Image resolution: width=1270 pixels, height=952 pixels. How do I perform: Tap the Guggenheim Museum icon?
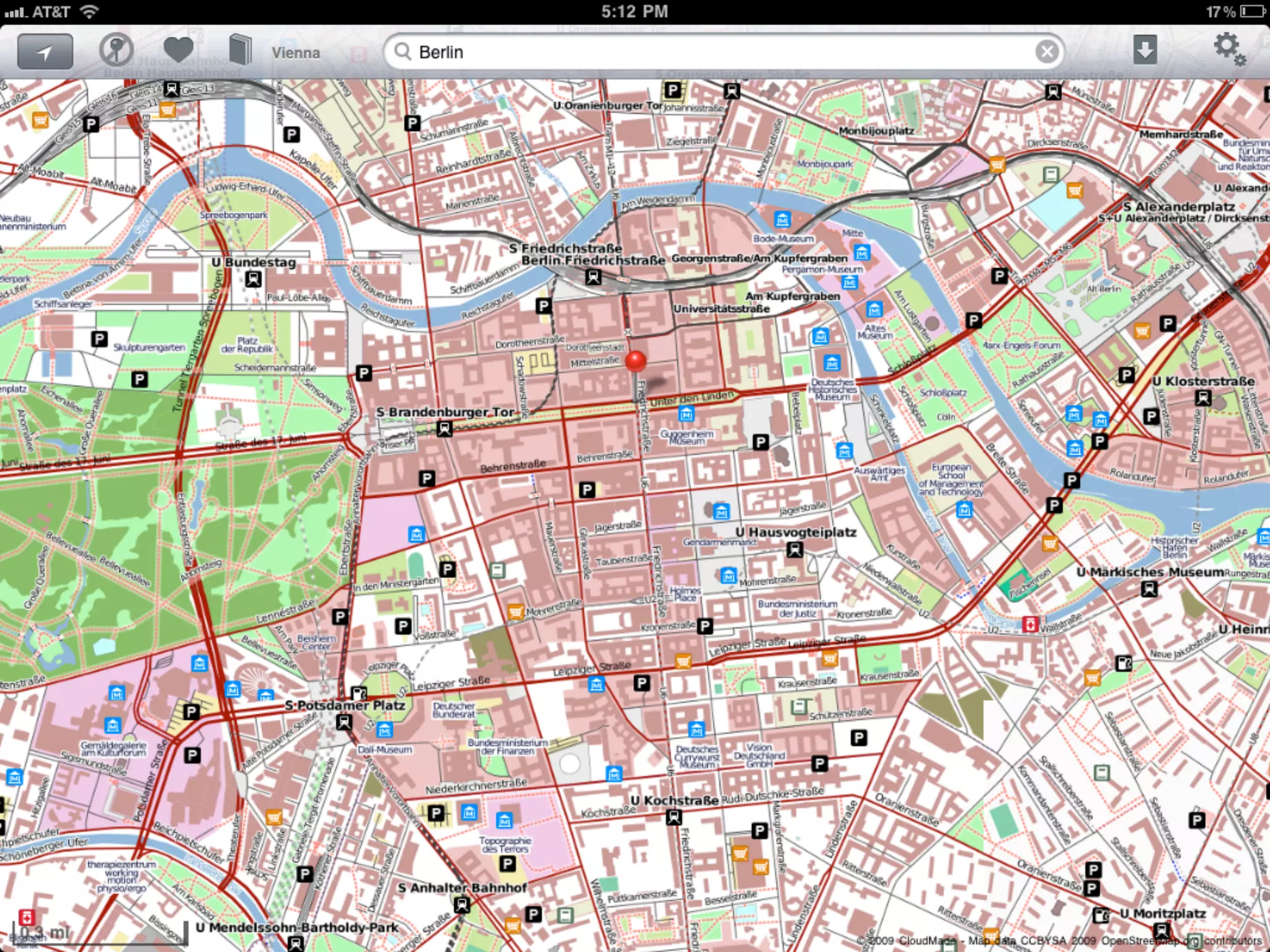[x=686, y=413]
